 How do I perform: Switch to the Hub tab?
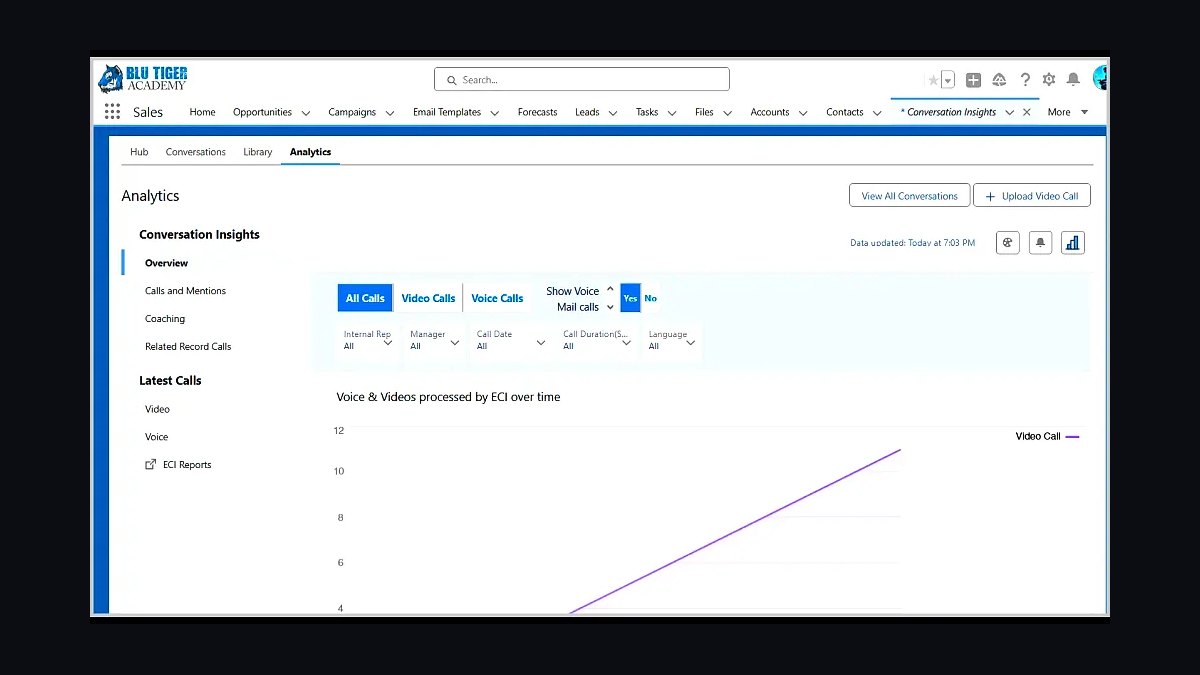tap(139, 152)
